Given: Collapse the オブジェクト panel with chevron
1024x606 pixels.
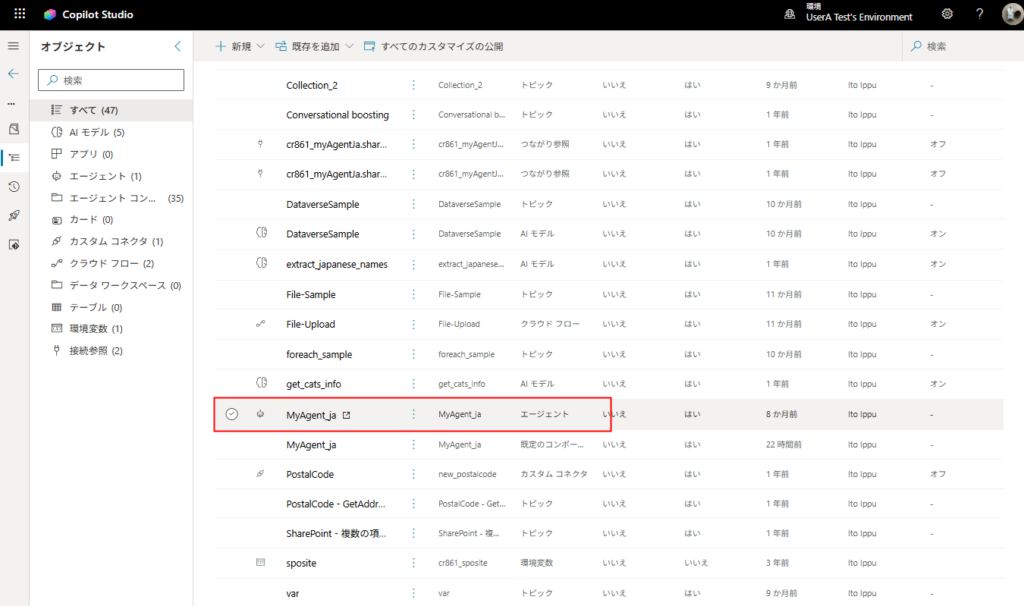Looking at the screenshot, I should [178, 46].
